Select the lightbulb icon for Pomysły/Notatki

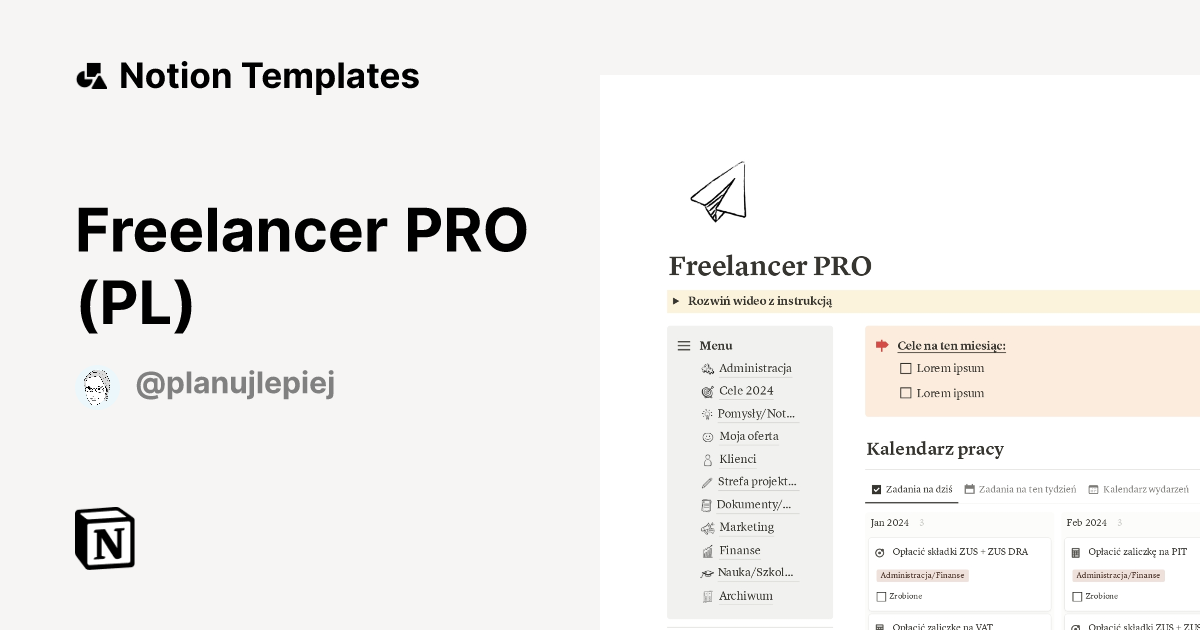(x=707, y=413)
